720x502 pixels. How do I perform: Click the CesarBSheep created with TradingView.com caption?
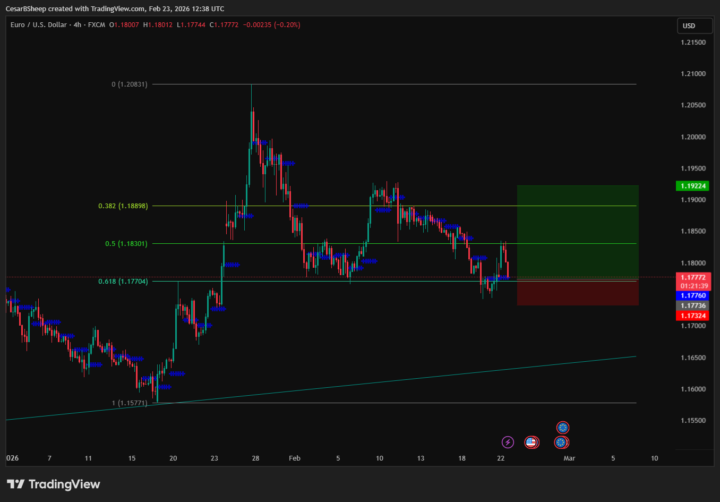click(115, 9)
